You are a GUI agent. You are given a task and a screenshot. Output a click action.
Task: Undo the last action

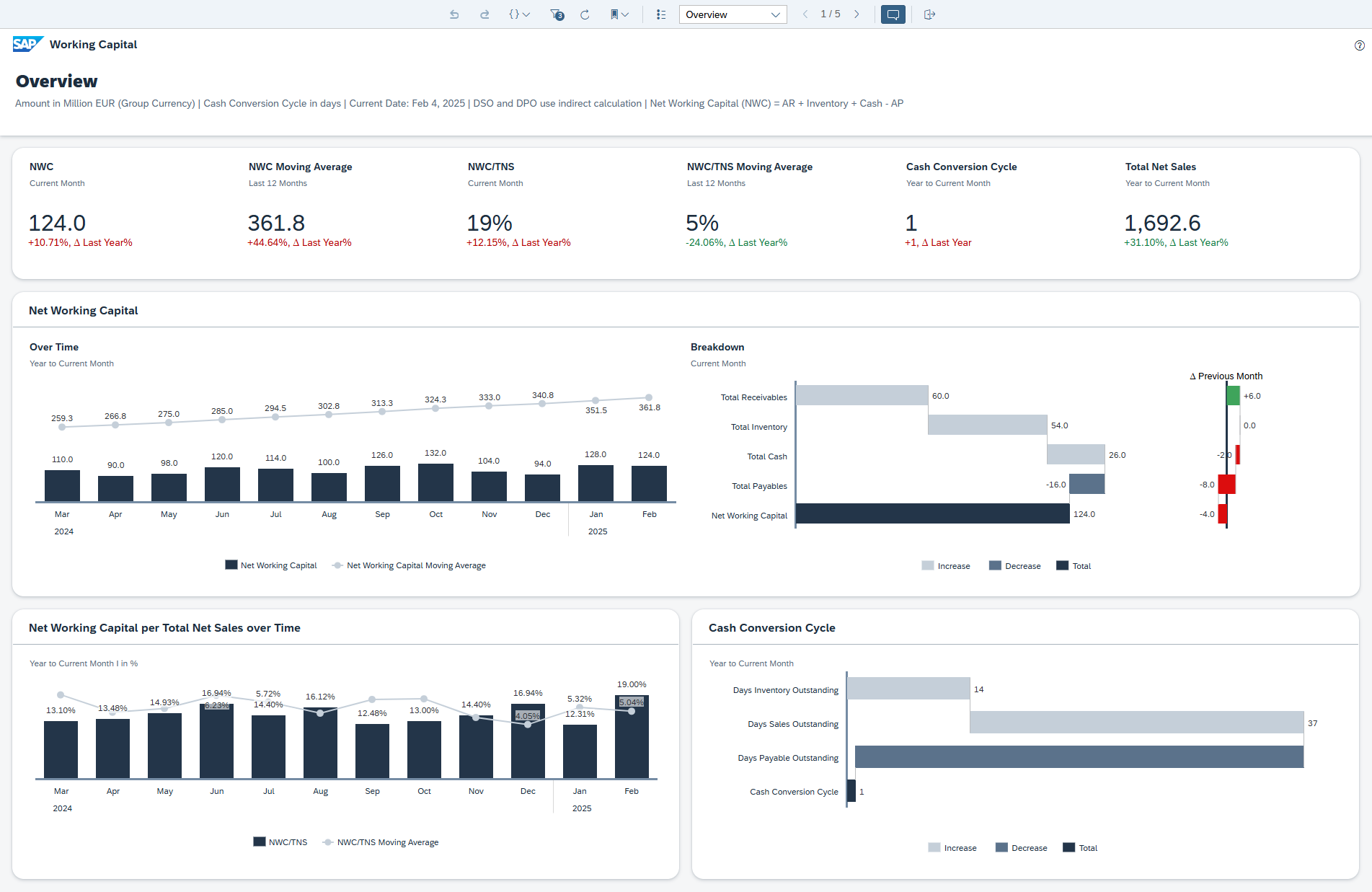[454, 14]
